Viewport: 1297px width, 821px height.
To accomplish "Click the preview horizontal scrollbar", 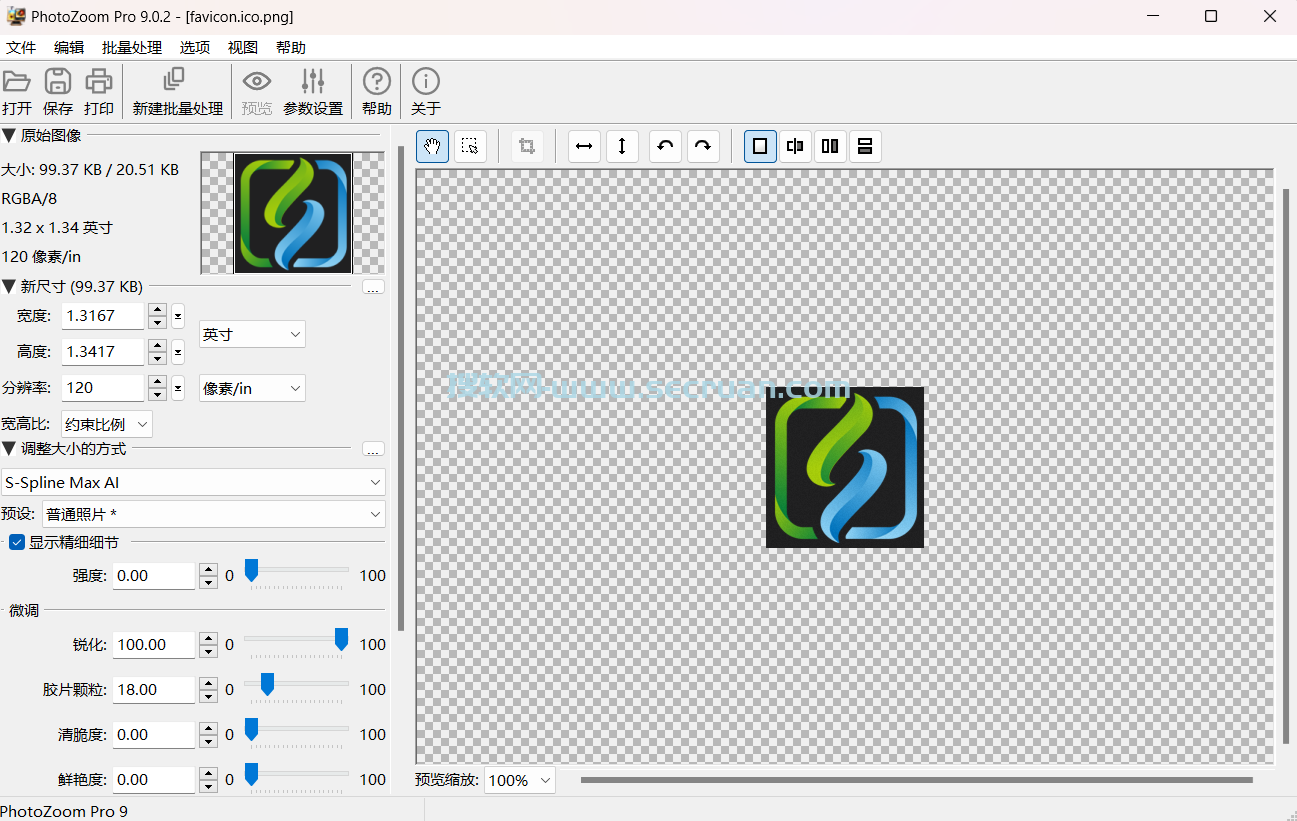I will (916, 780).
